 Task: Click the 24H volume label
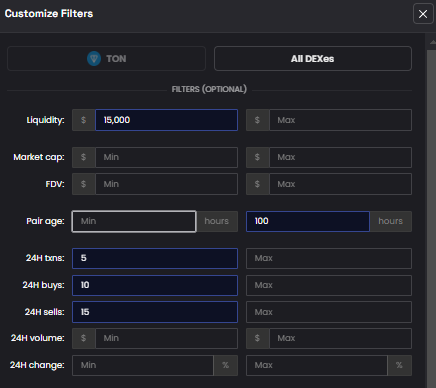click(x=37, y=338)
